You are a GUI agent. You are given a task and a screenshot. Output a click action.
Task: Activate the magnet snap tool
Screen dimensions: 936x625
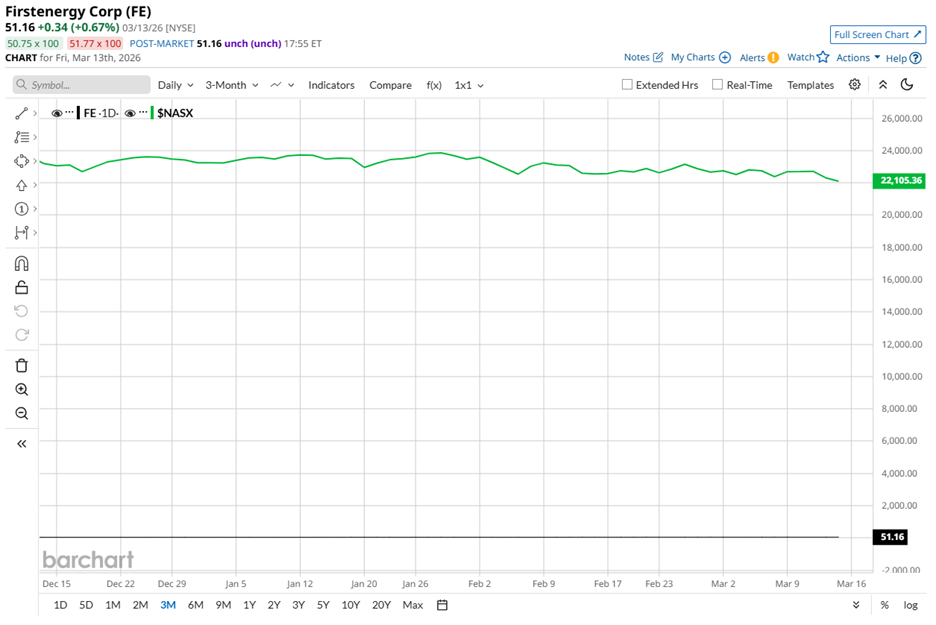(21, 264)
